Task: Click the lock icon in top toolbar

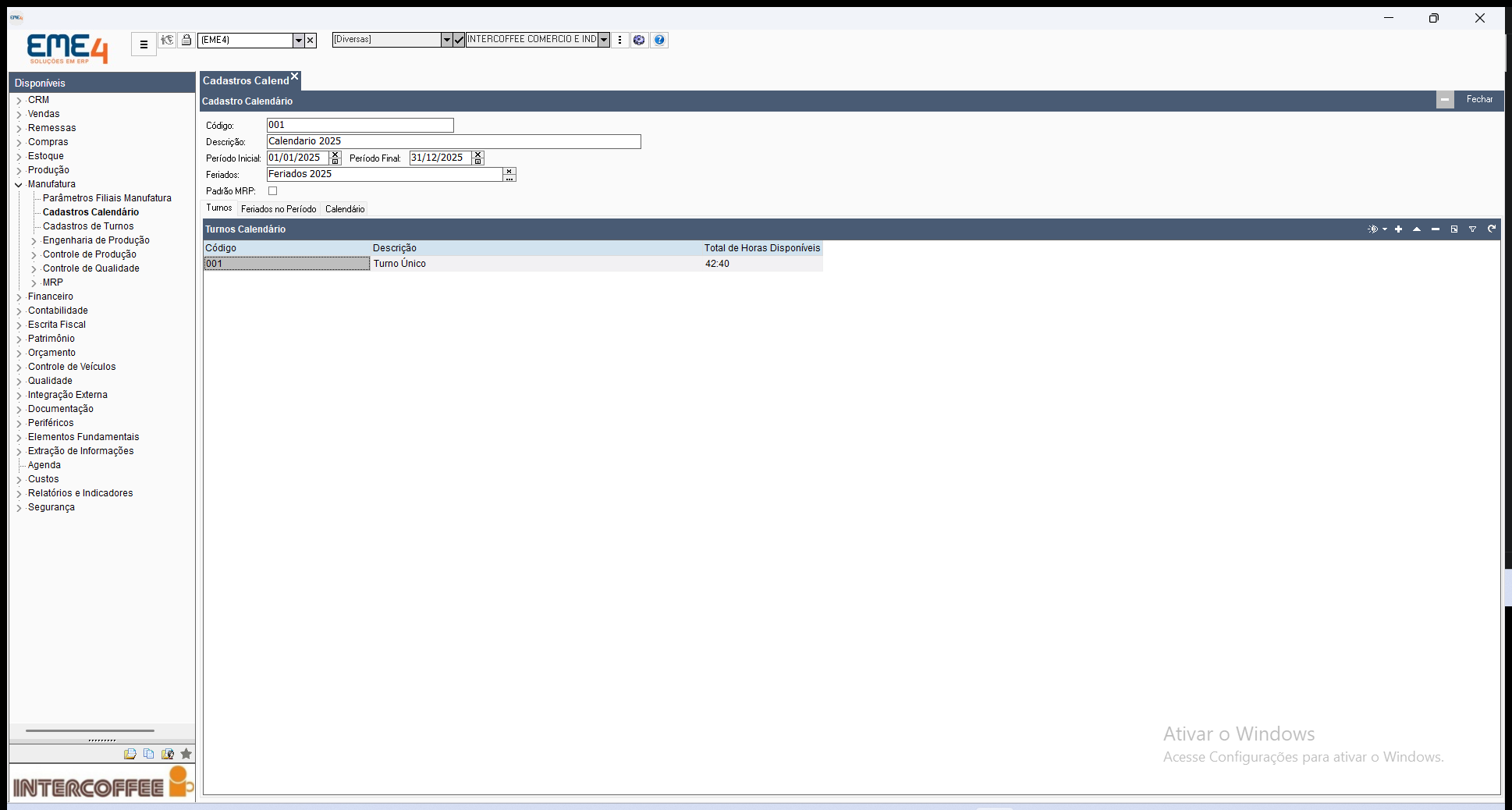Action: pyautogui.click(x=186, y=40)
